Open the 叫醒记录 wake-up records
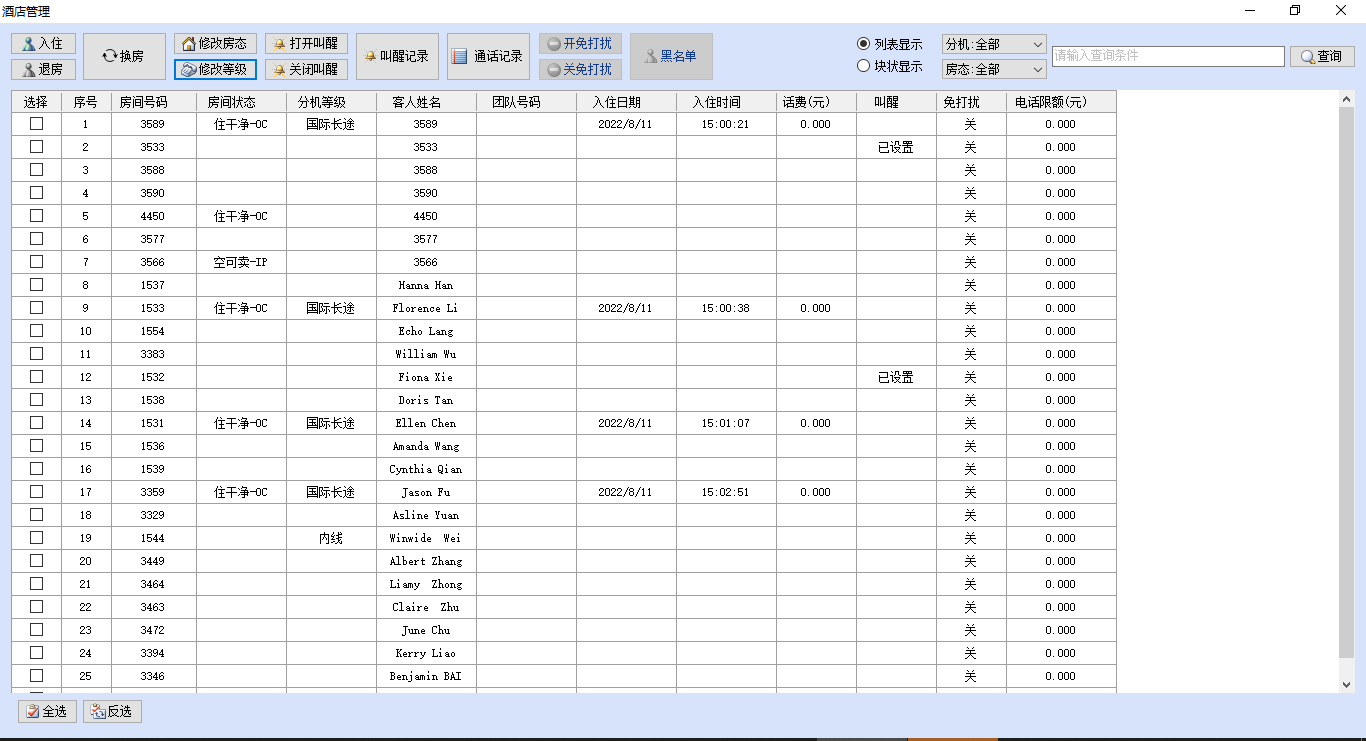Viewport: 1366px width, 741px height. pyautogui.click(x=397, y=56)
